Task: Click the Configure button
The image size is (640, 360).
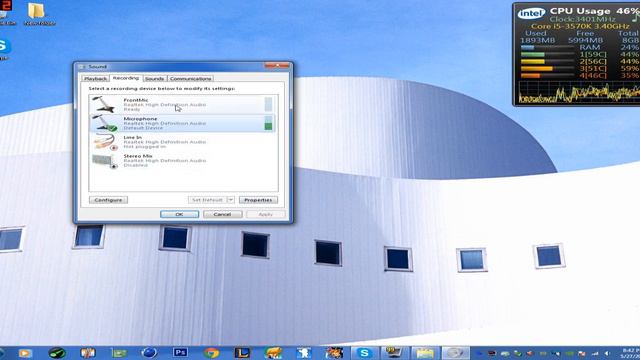Action: (108, 200)
